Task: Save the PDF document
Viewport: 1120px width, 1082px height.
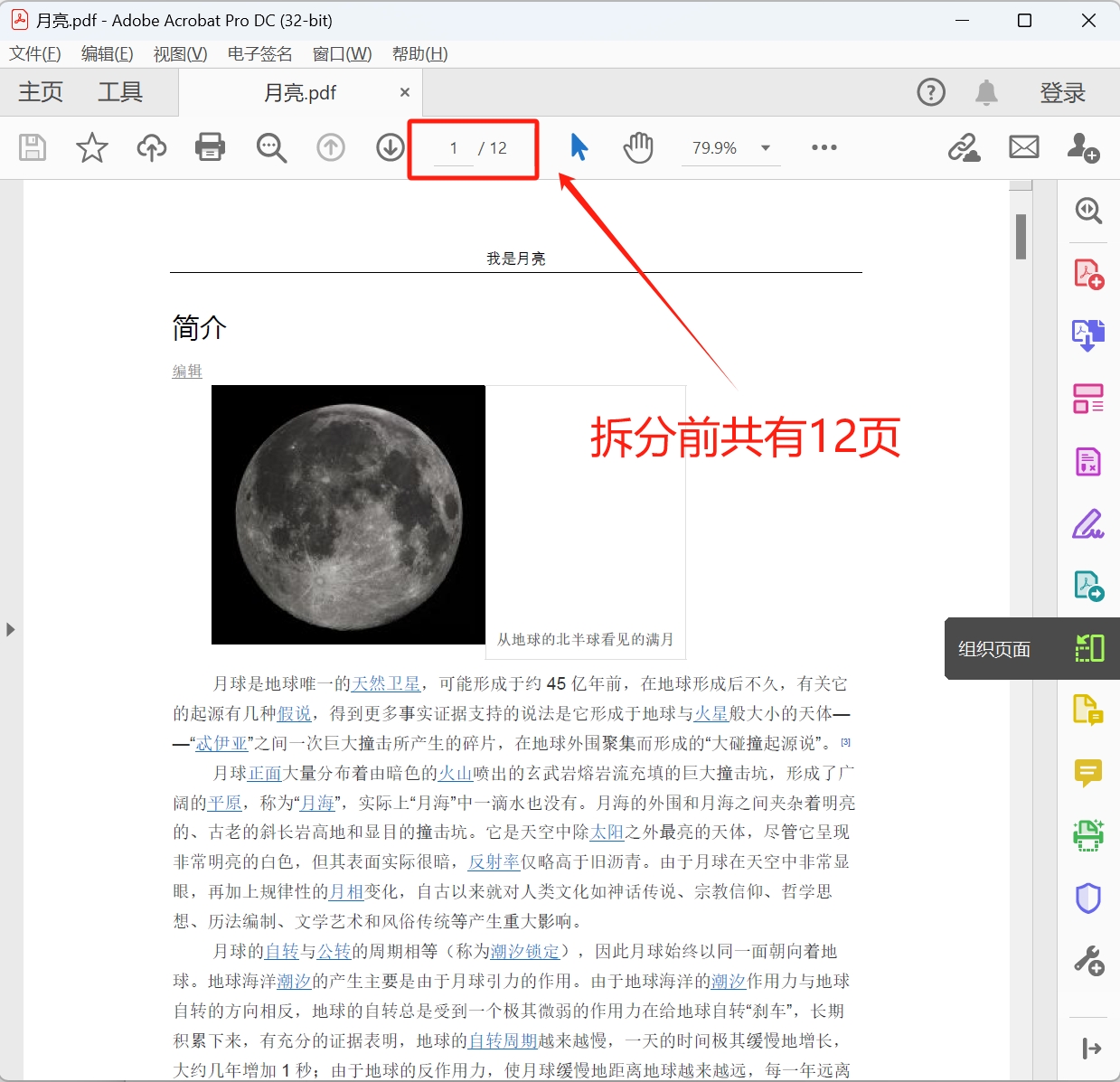Action: coord(32,147)
